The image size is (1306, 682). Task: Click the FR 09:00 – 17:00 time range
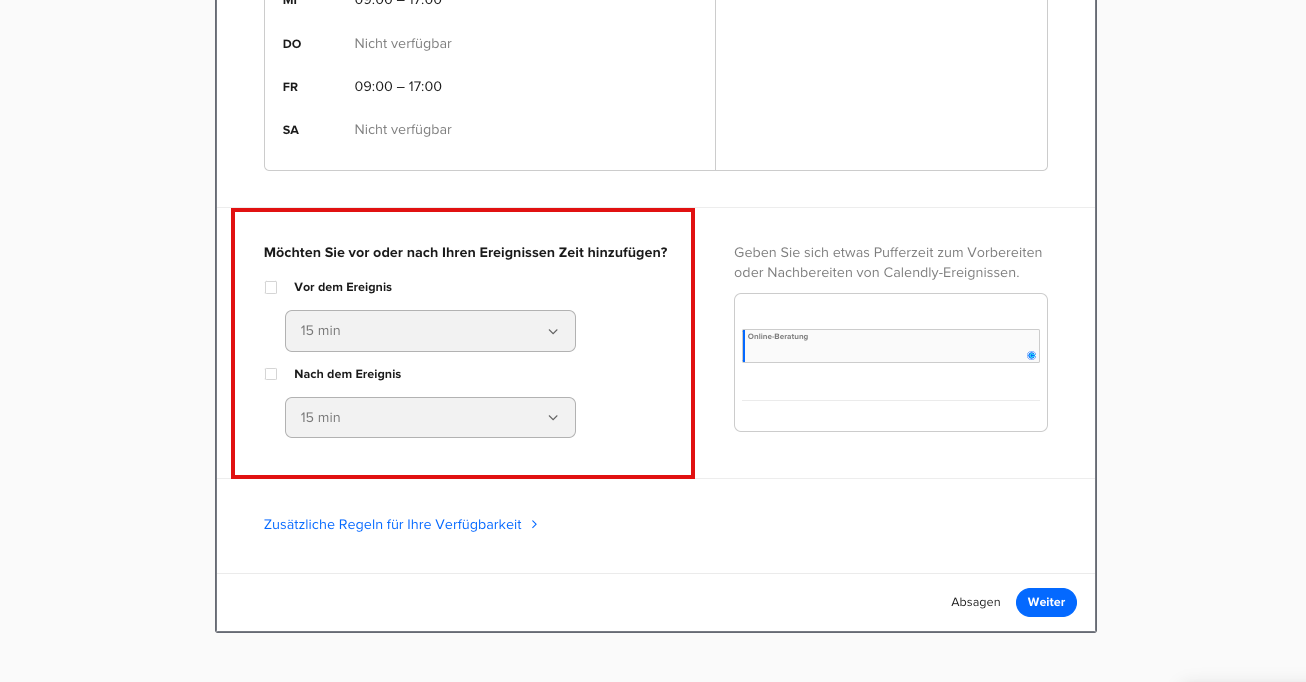pyautogui.click(x=398, y=87)
